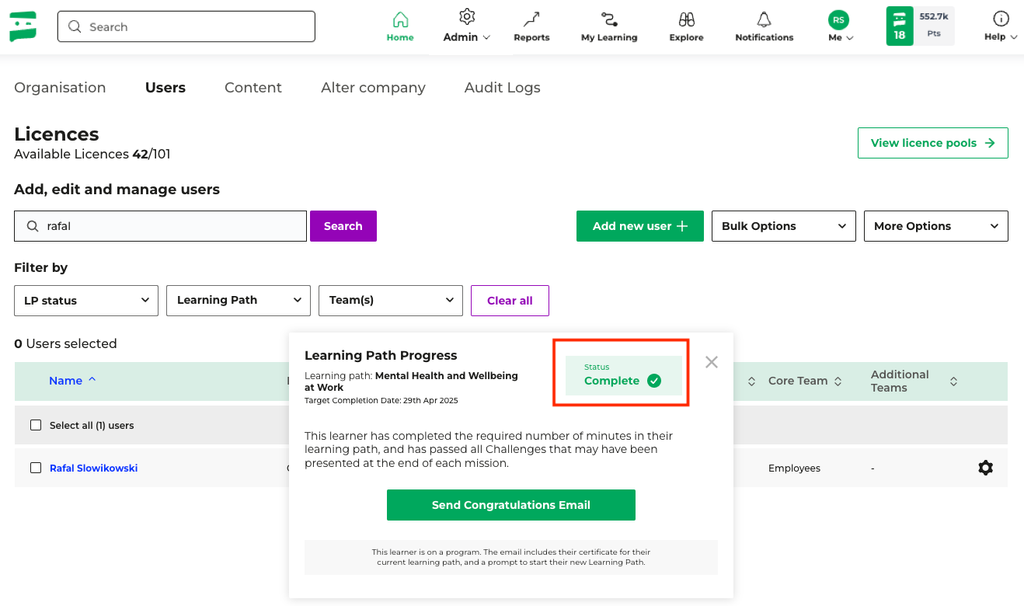Tick the Select all users checkbox
The image size is (1024, 606).
[x=36, y=425]
